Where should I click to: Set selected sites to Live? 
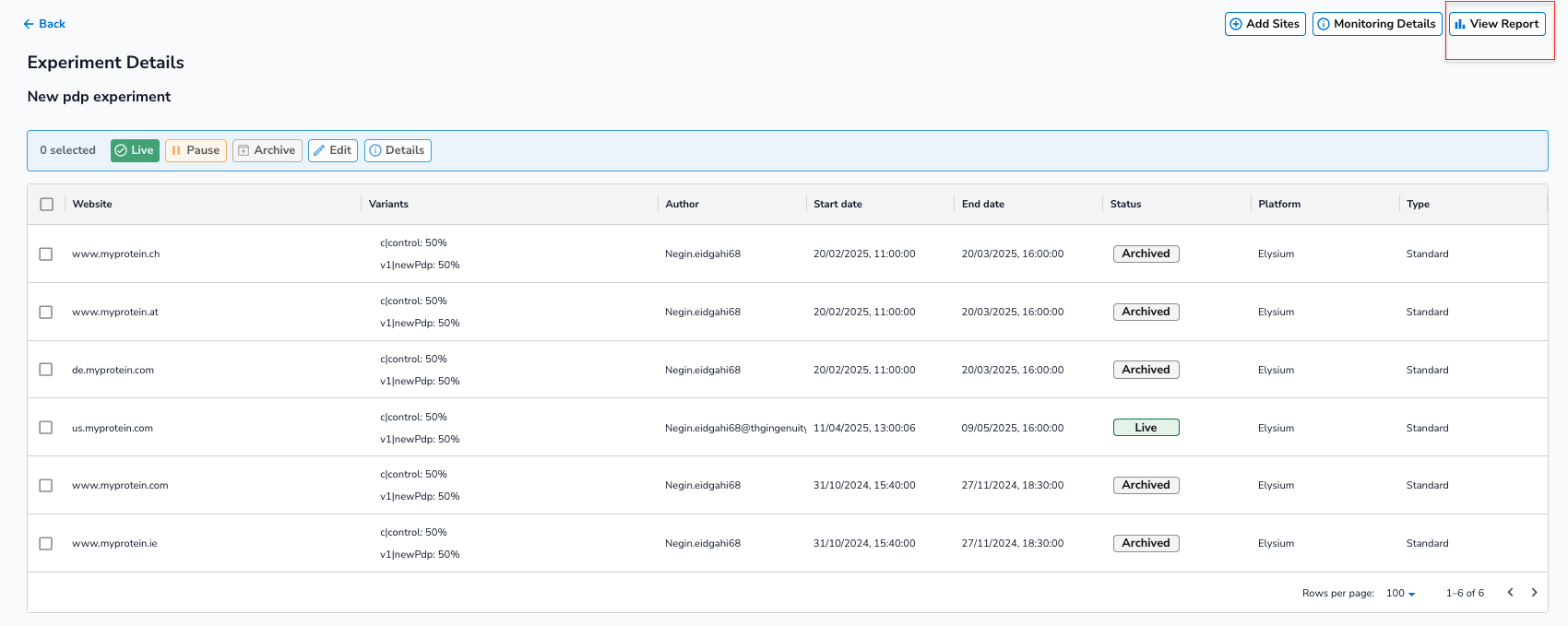[x=135, y=150]
